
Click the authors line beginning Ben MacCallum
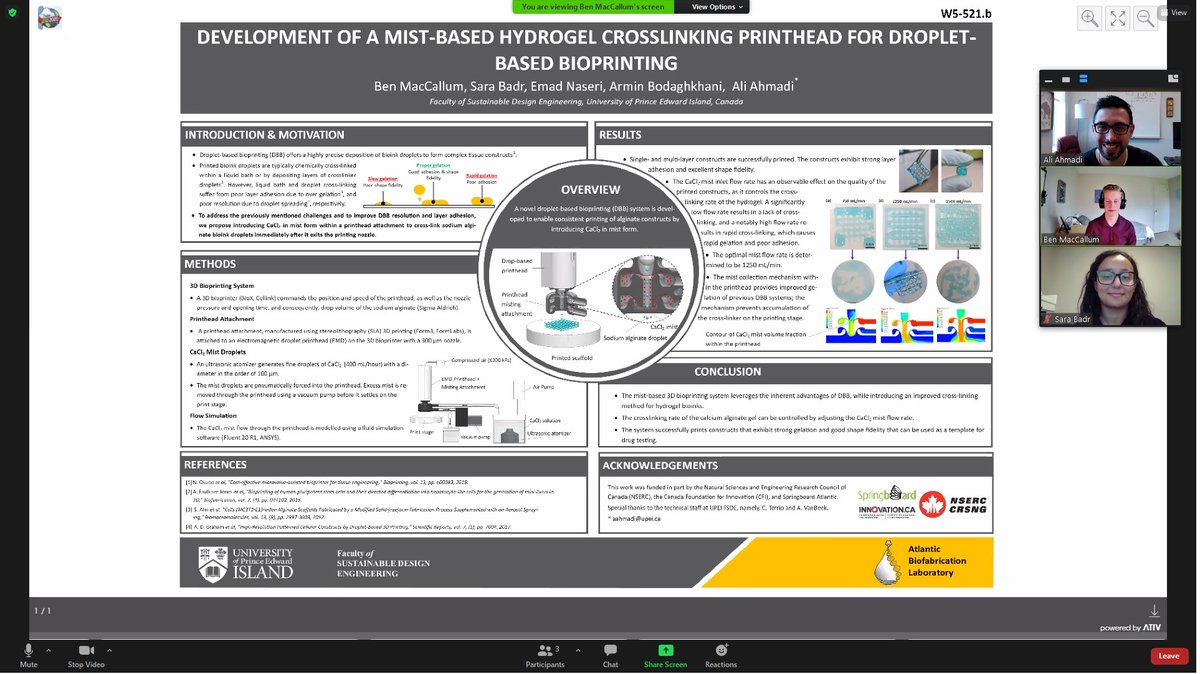click(586, 86)
